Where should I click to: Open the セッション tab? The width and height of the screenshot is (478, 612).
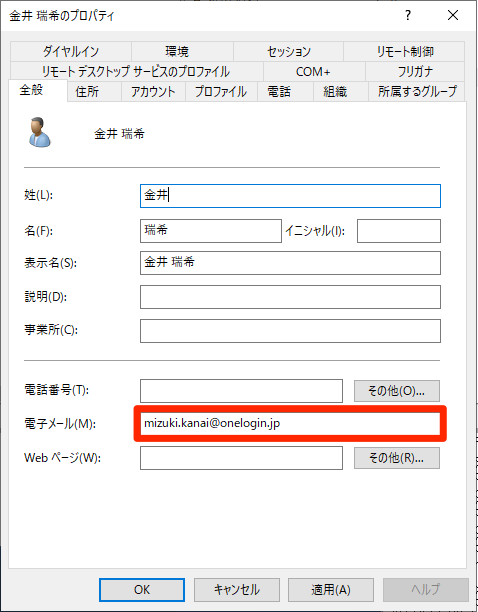[x=288, y=51]
